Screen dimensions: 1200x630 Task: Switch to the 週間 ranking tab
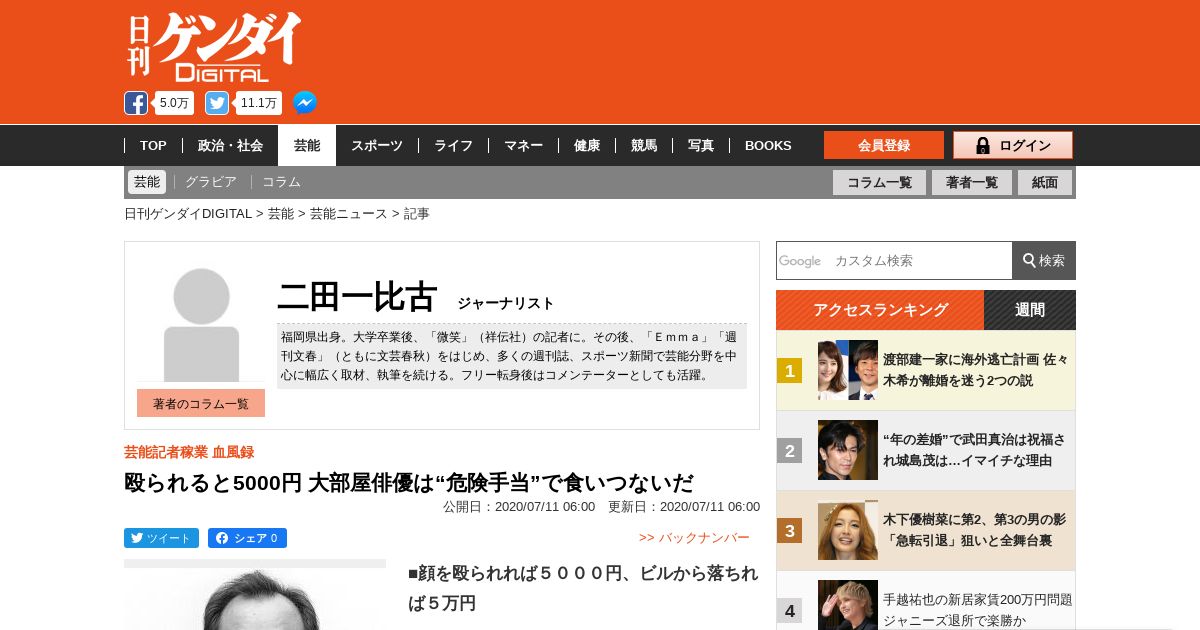coord(1030,310)
